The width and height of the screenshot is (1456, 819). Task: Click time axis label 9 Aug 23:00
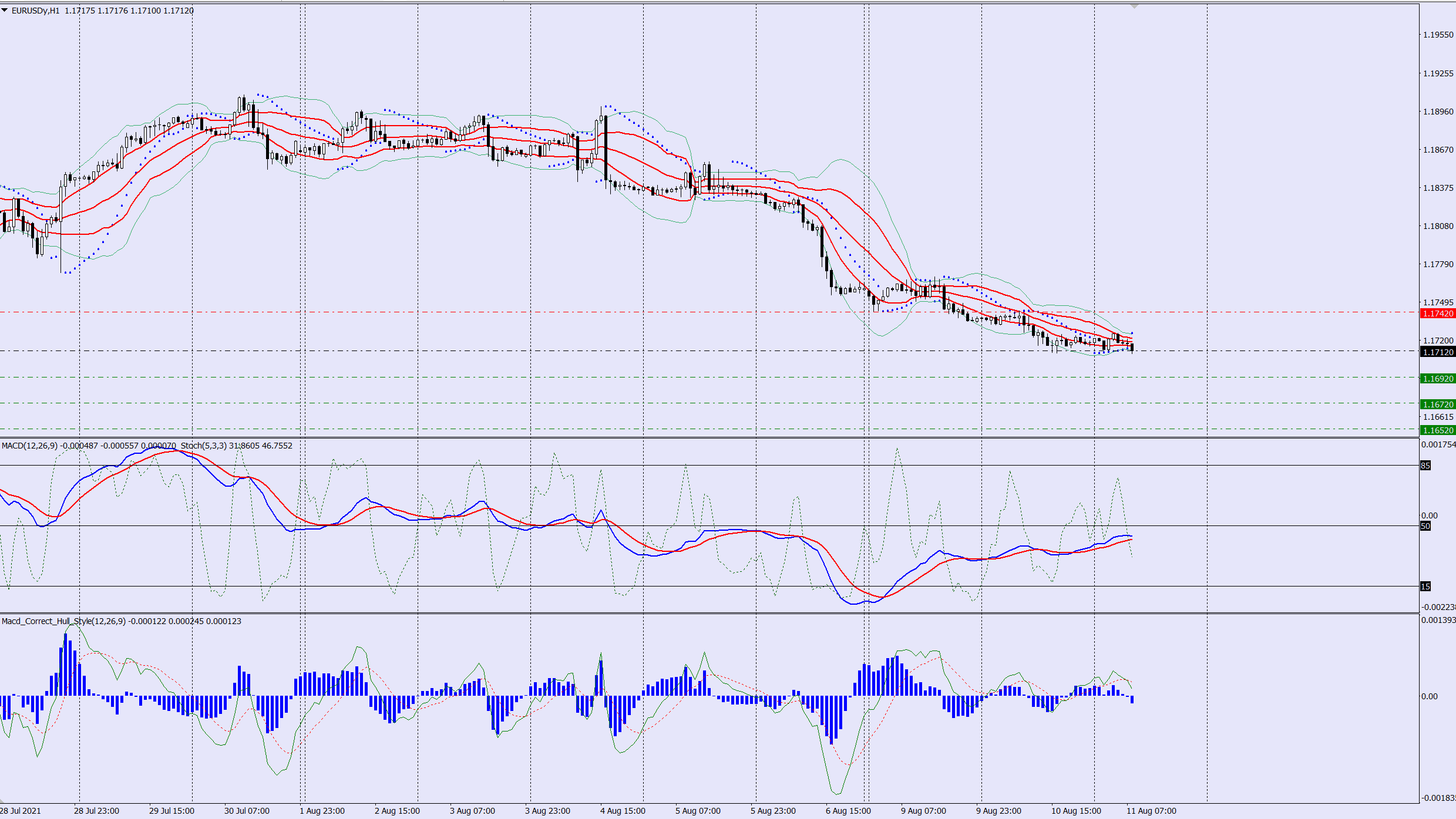click(x=998, y=811)
